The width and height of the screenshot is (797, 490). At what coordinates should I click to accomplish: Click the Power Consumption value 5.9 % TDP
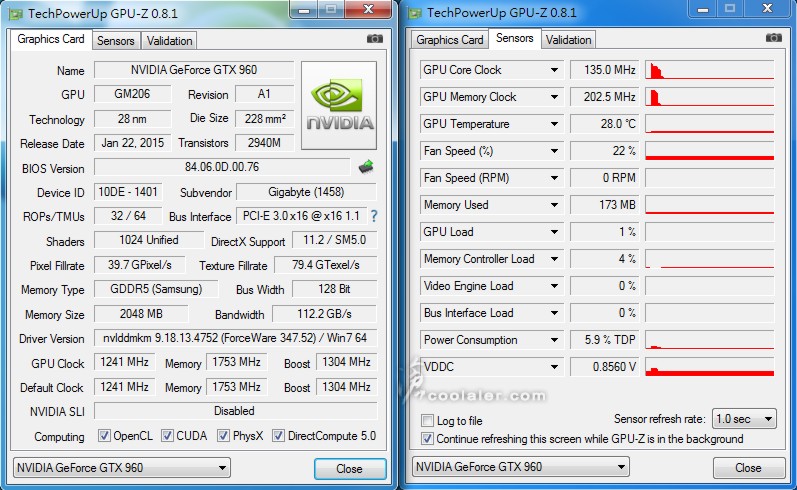[603, 340]
